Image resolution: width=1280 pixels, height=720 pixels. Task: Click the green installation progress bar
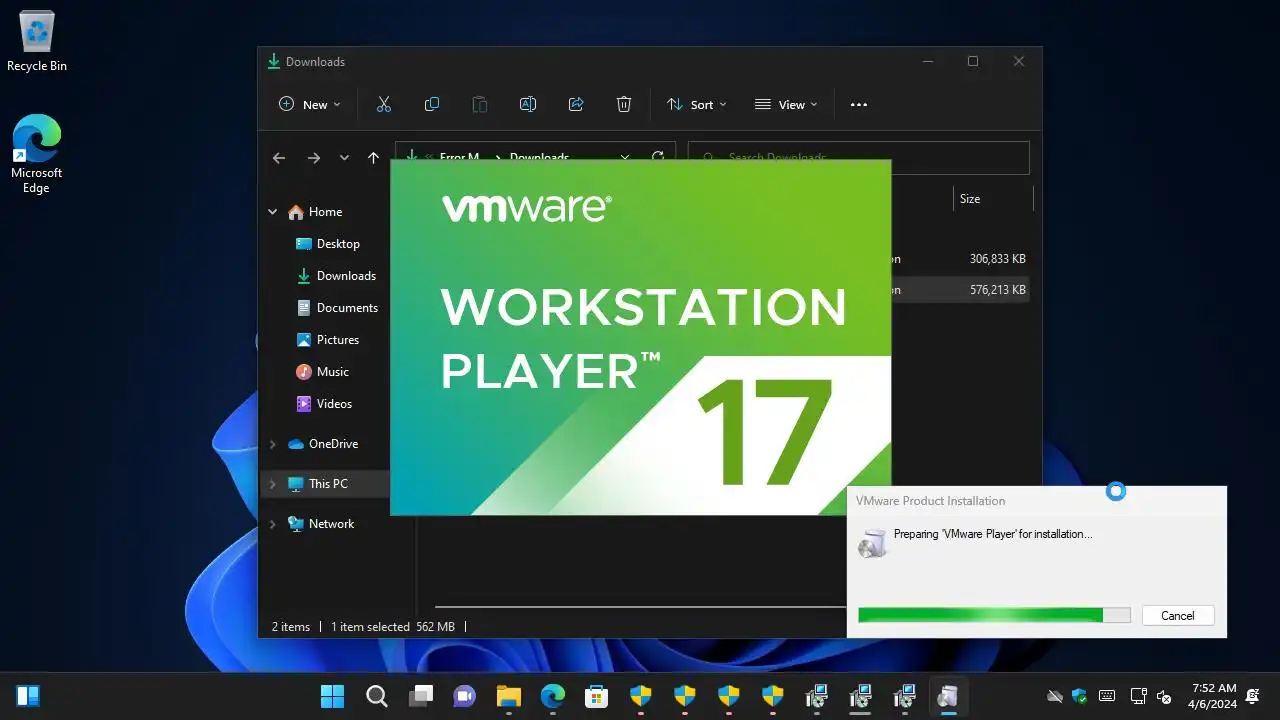pyautogui.click(x=994, y=615)
